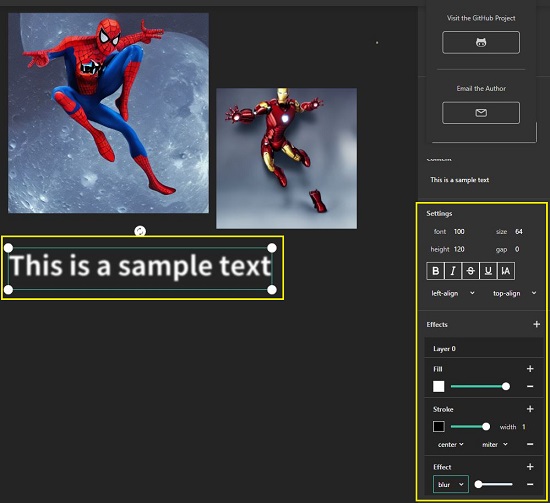Edit the line height value 120
Image resolution: width=550 pixels, height=503 pixels.
point(459,249)
